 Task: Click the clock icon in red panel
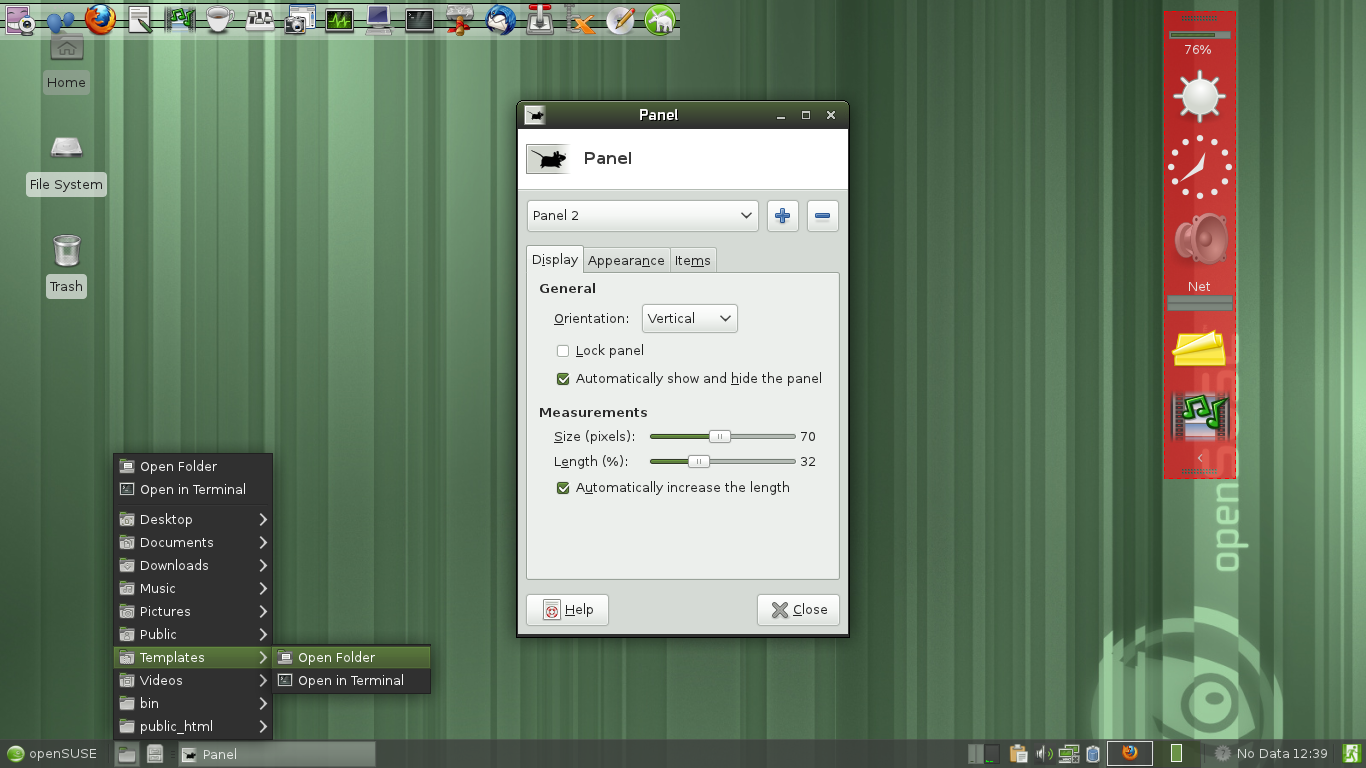click(x=1199, y=167)
